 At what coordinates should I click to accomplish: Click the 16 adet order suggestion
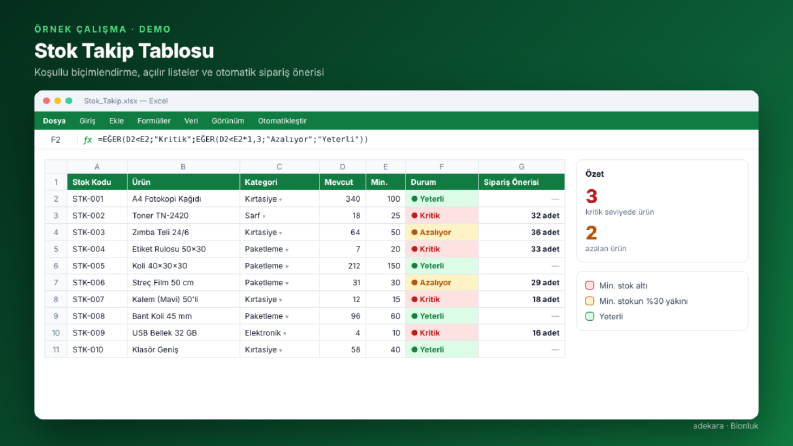tap(521, 333)
